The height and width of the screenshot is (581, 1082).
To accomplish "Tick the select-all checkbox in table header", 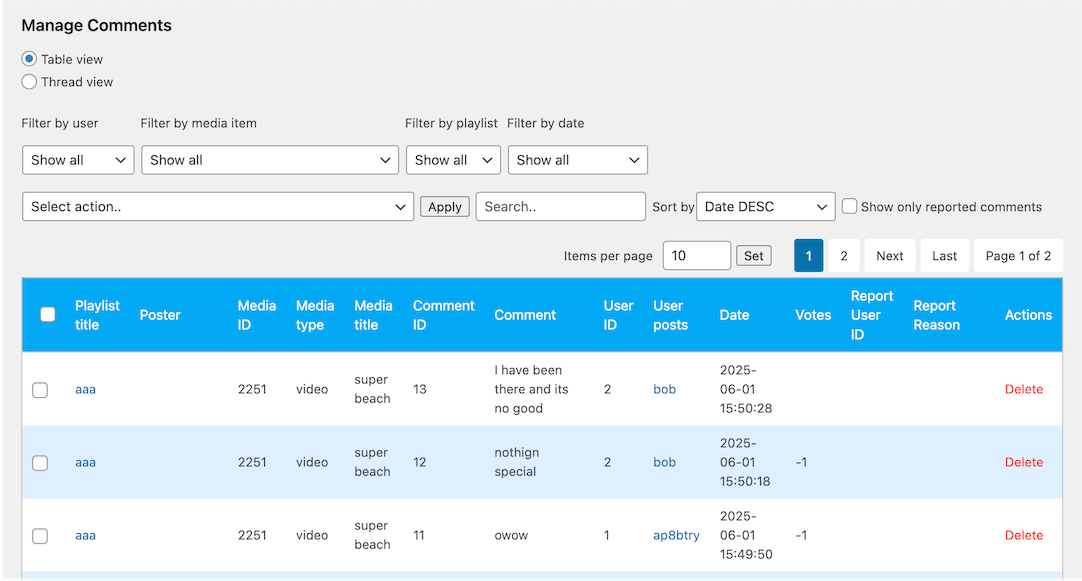I will pyautogui.click(x=48, y=314).
